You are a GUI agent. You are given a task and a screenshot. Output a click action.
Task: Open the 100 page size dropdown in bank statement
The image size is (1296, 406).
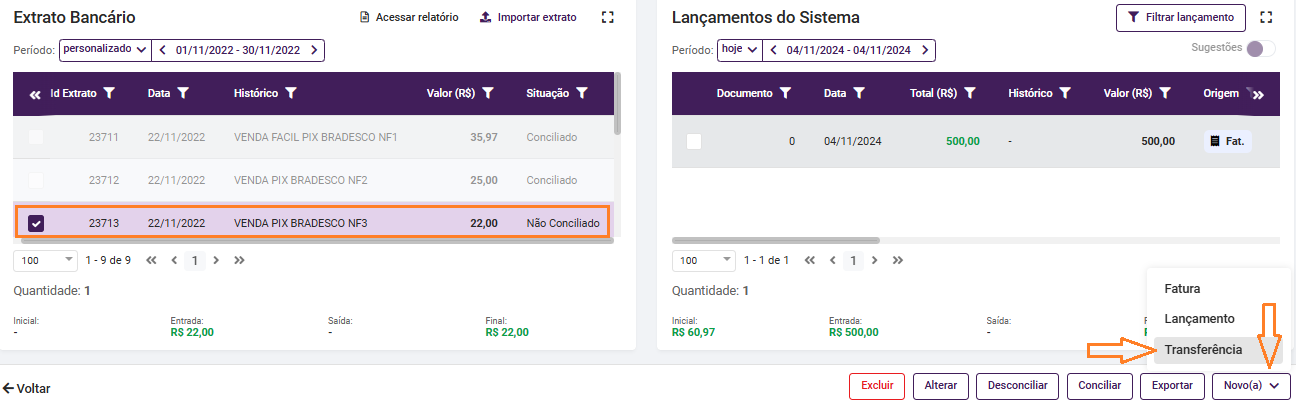pyautogui.click(x=45, y=260)
